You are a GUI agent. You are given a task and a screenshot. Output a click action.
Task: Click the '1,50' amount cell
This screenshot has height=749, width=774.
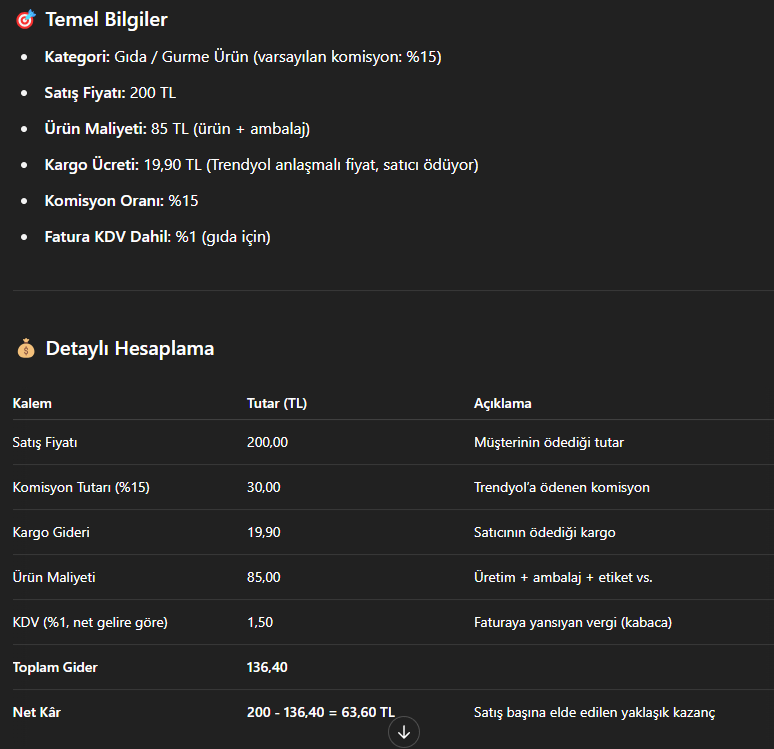pyautogui.click(x=260, y=622)
